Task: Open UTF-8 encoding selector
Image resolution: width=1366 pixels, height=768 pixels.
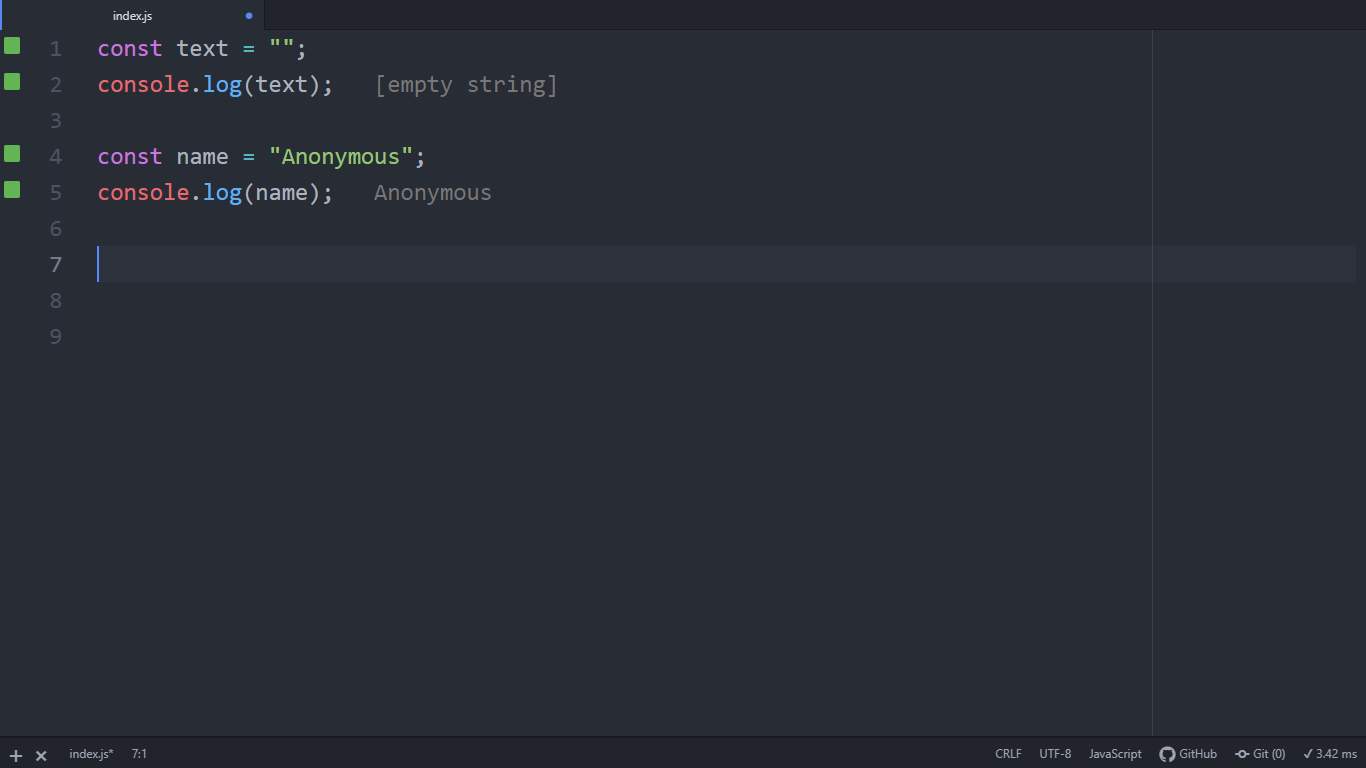Action: [x=1055, y=754]
